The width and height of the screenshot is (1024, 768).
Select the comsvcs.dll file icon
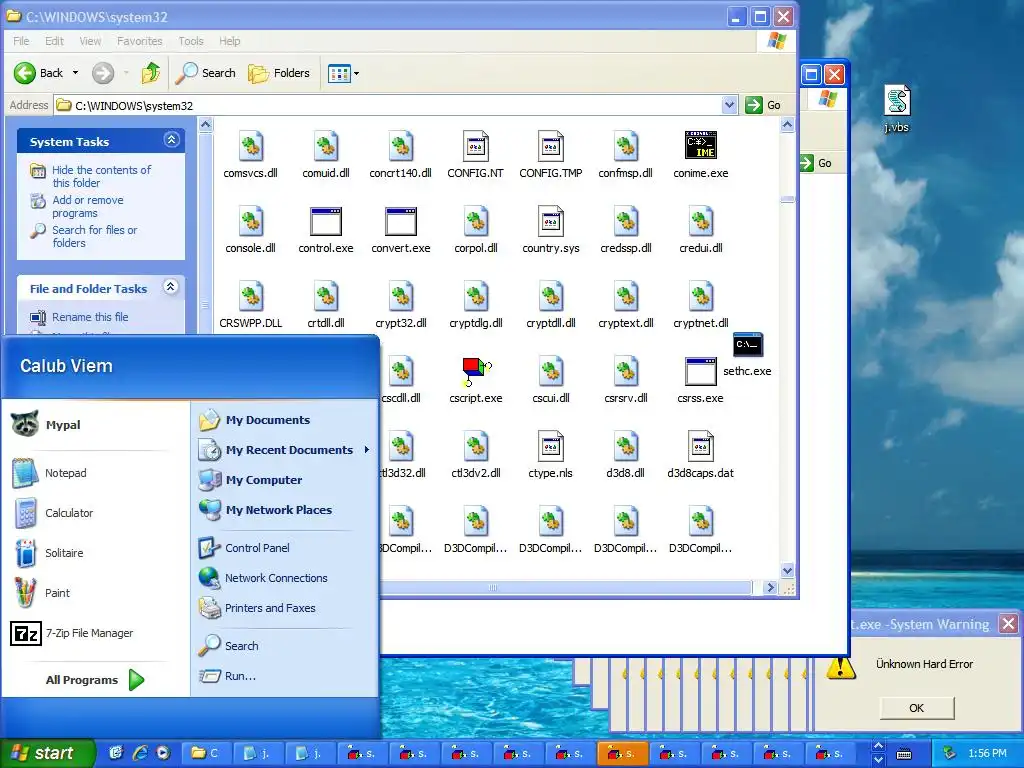tap(251, 146)
